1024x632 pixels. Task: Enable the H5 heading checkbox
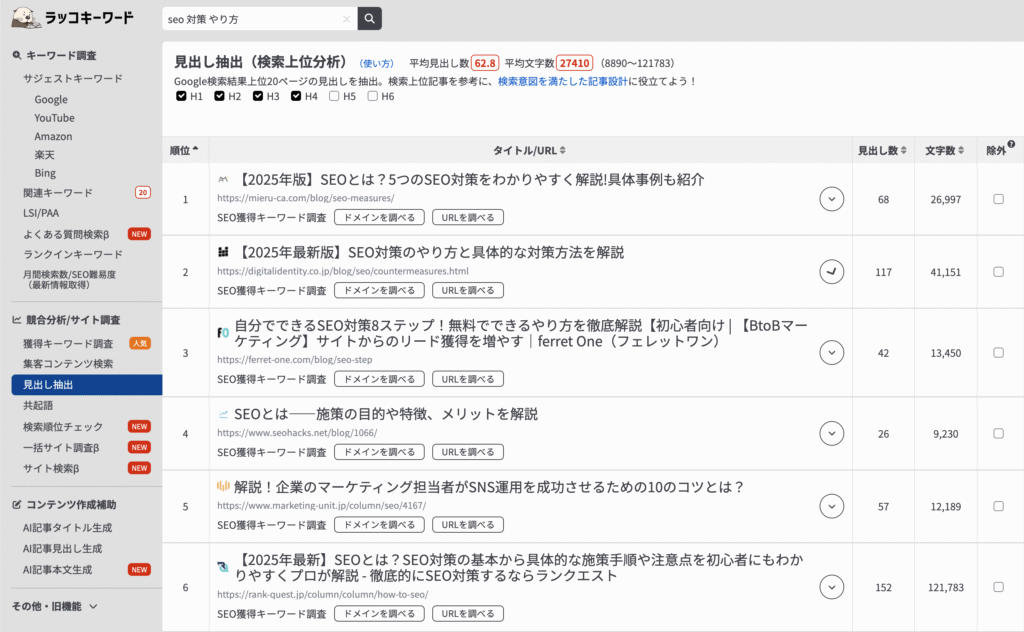coord(335,96)
